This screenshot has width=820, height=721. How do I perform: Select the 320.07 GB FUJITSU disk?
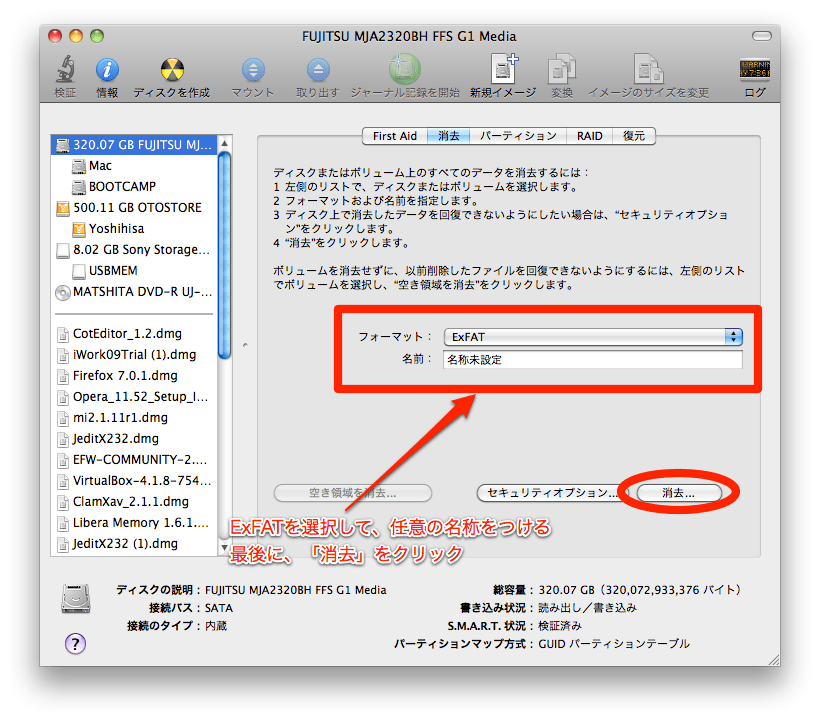pyautogui.click(x=134, y=145)
